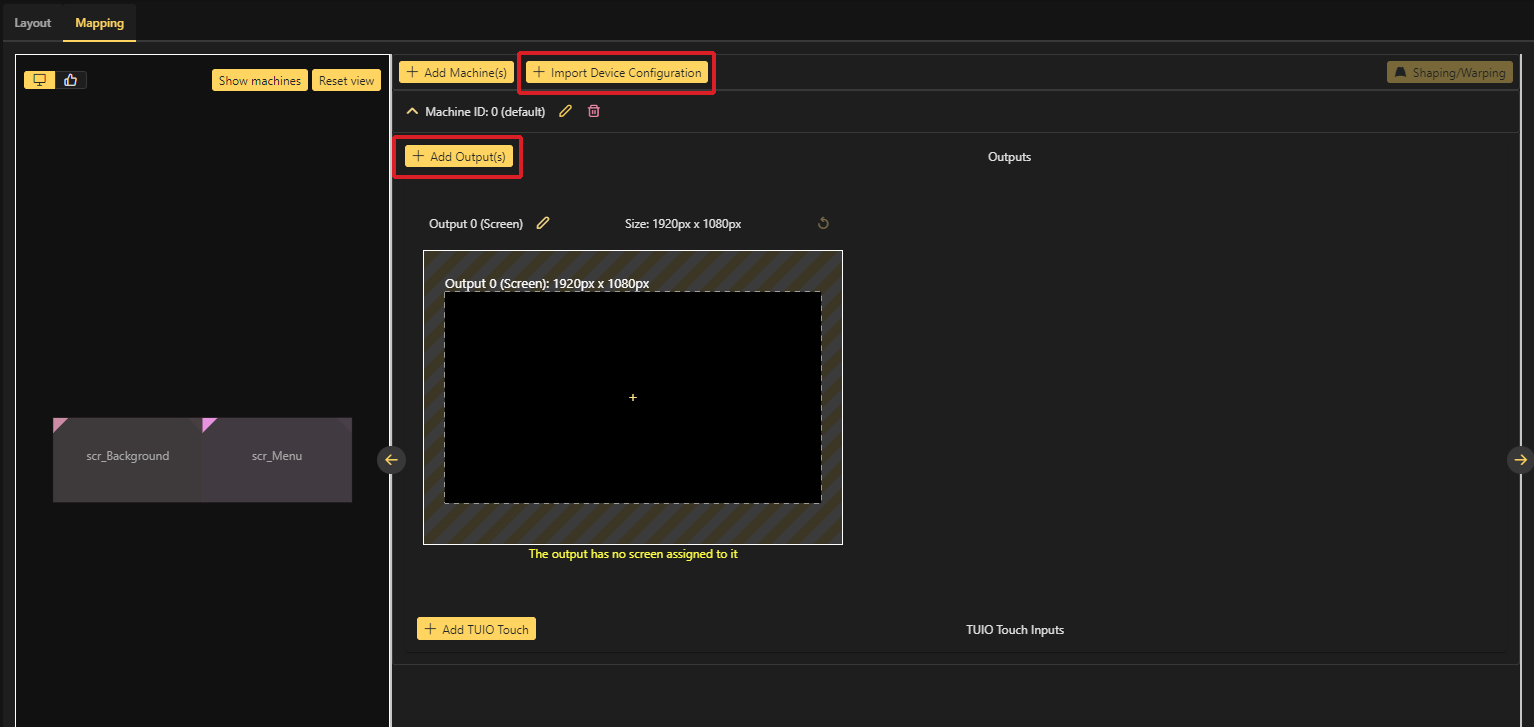Click the center crosshair in output preview
Screen dimensions: 1534x727
coord(633,398)
